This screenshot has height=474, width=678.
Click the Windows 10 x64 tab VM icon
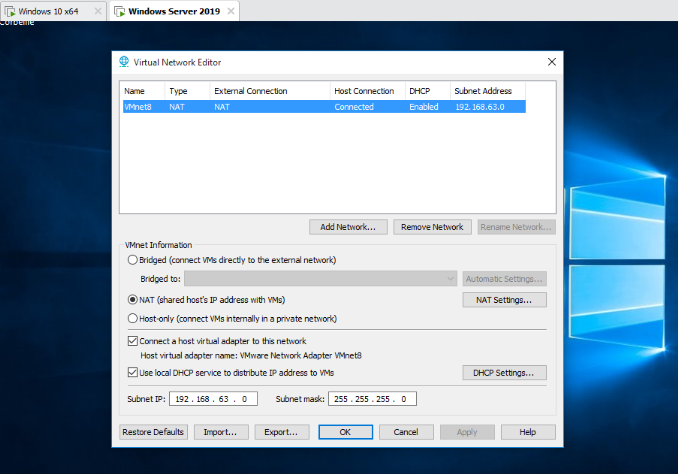(9, 11)
